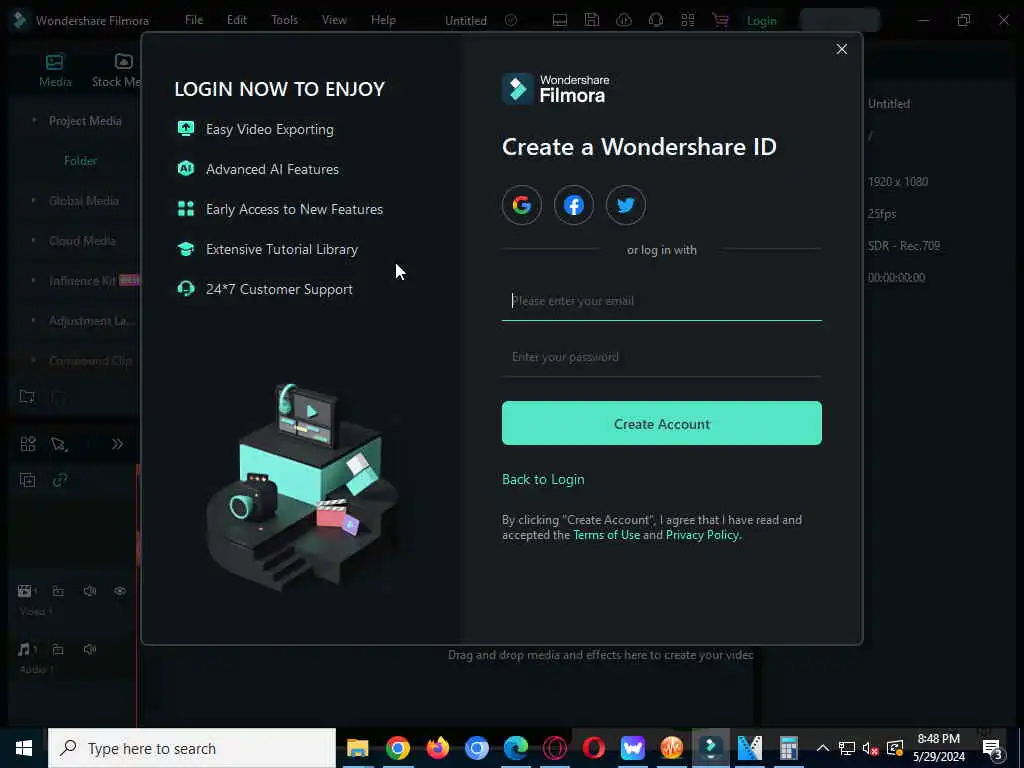Click the Login button in title bar
This screenshot has height=768, width=1024.
pos(761,21)
